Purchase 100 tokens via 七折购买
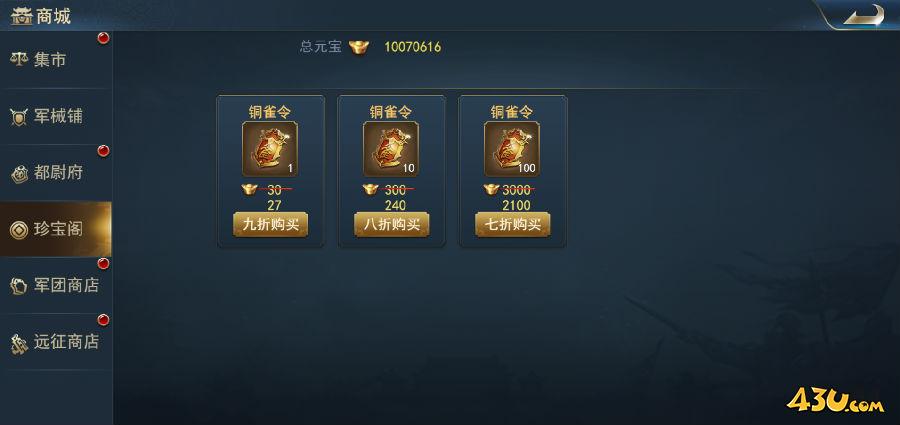This screenshot has width=900, height=425. tap(513, 225)
